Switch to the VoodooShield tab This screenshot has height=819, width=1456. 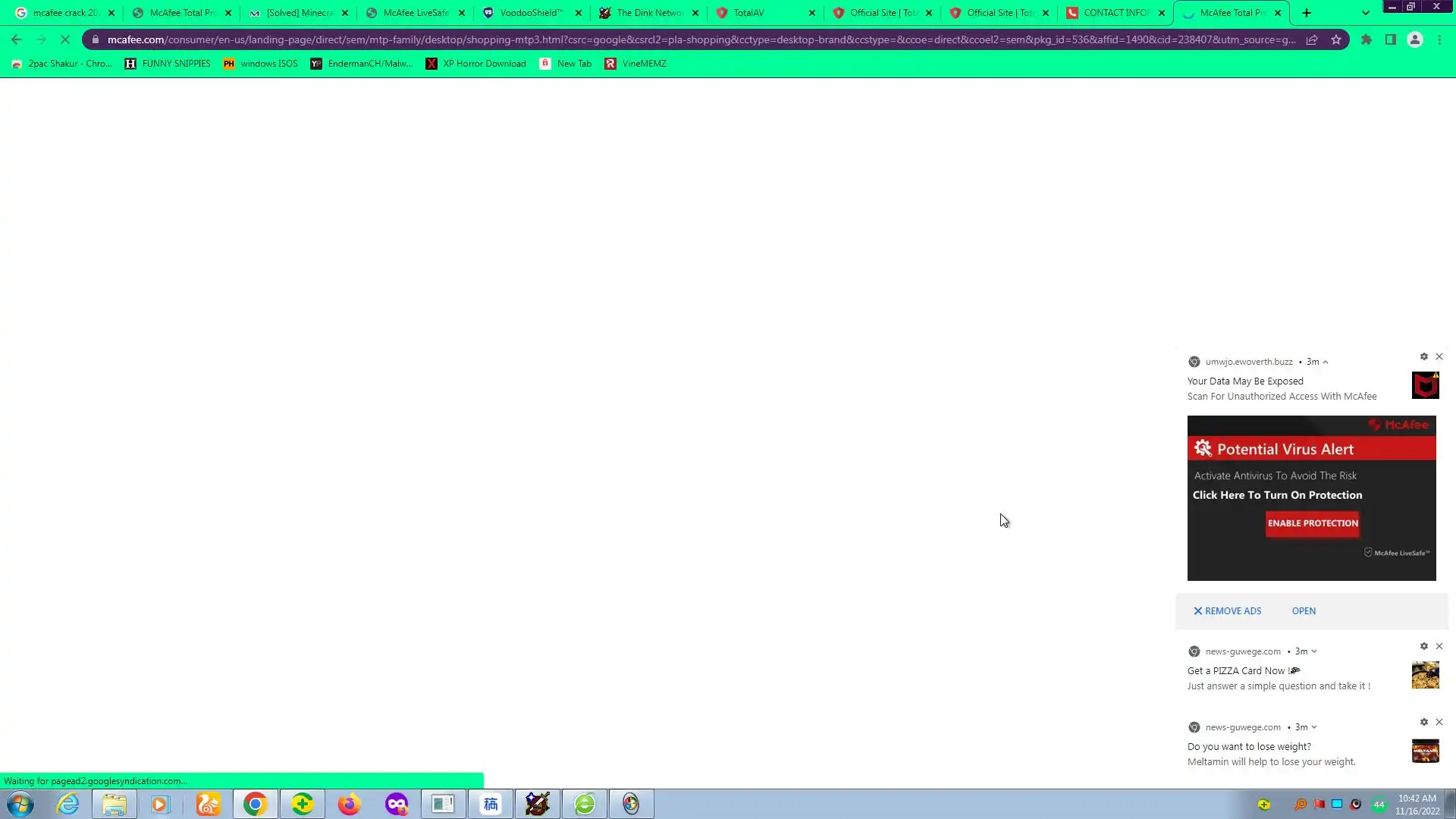point(531,13)
